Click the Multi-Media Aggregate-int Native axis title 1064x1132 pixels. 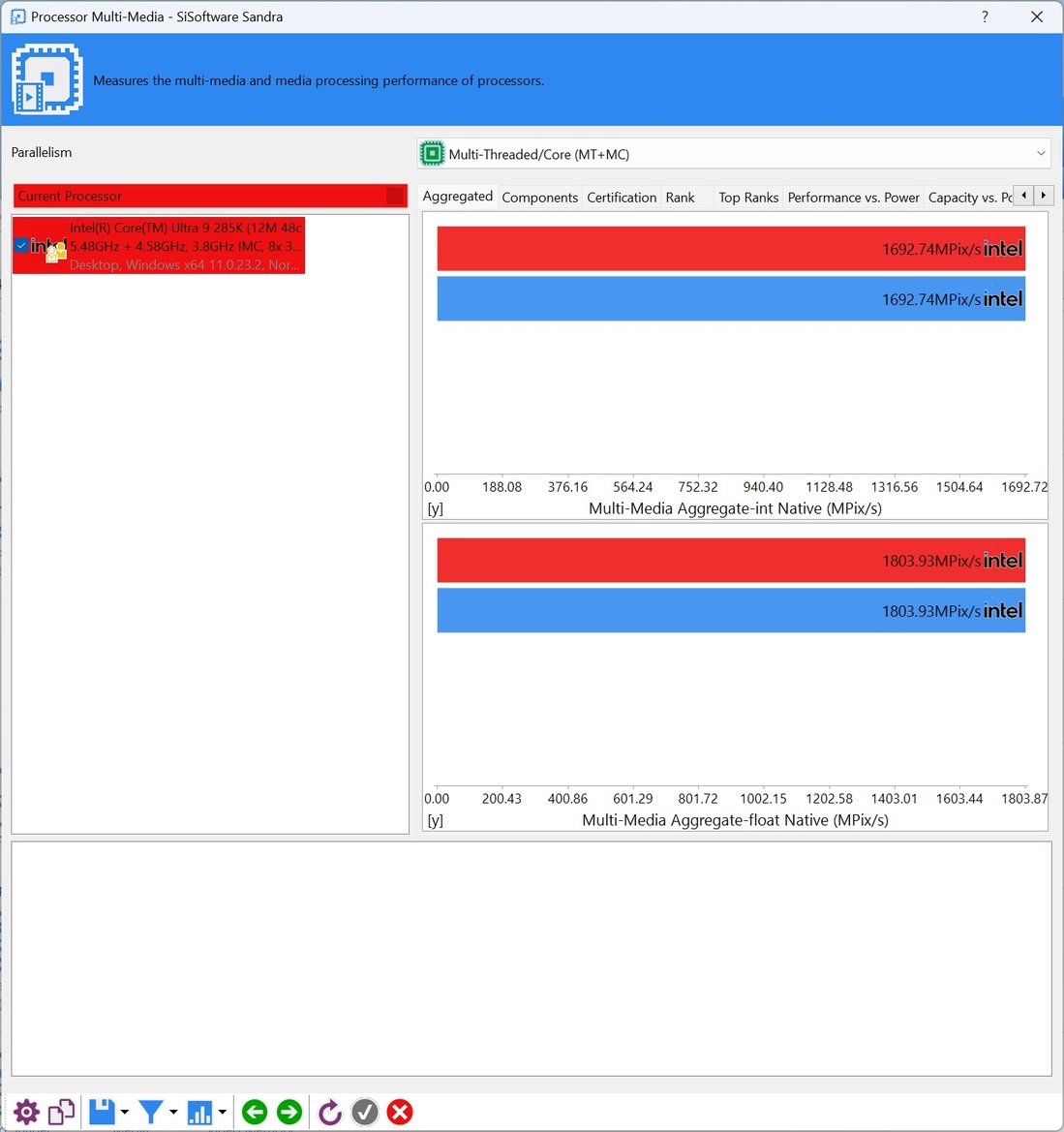click(735, 508)
